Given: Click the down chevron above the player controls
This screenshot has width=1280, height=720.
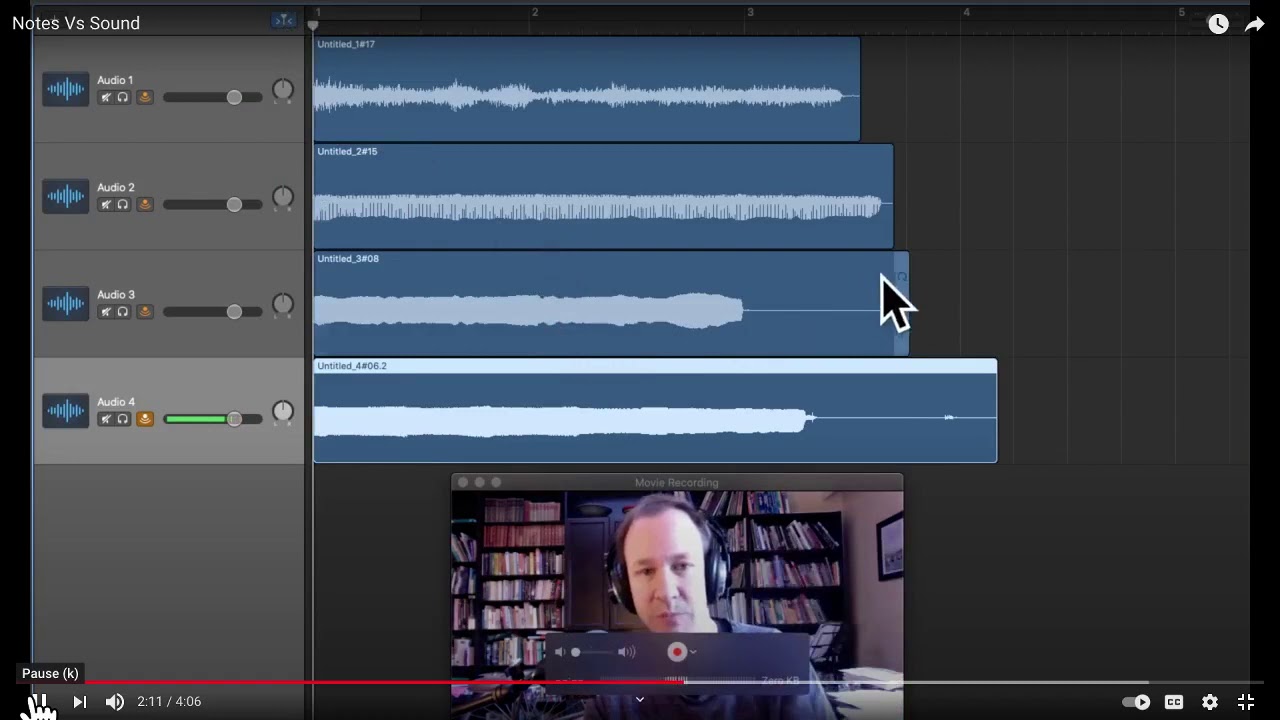Looking at the screenshot, I should click(640, 700).
